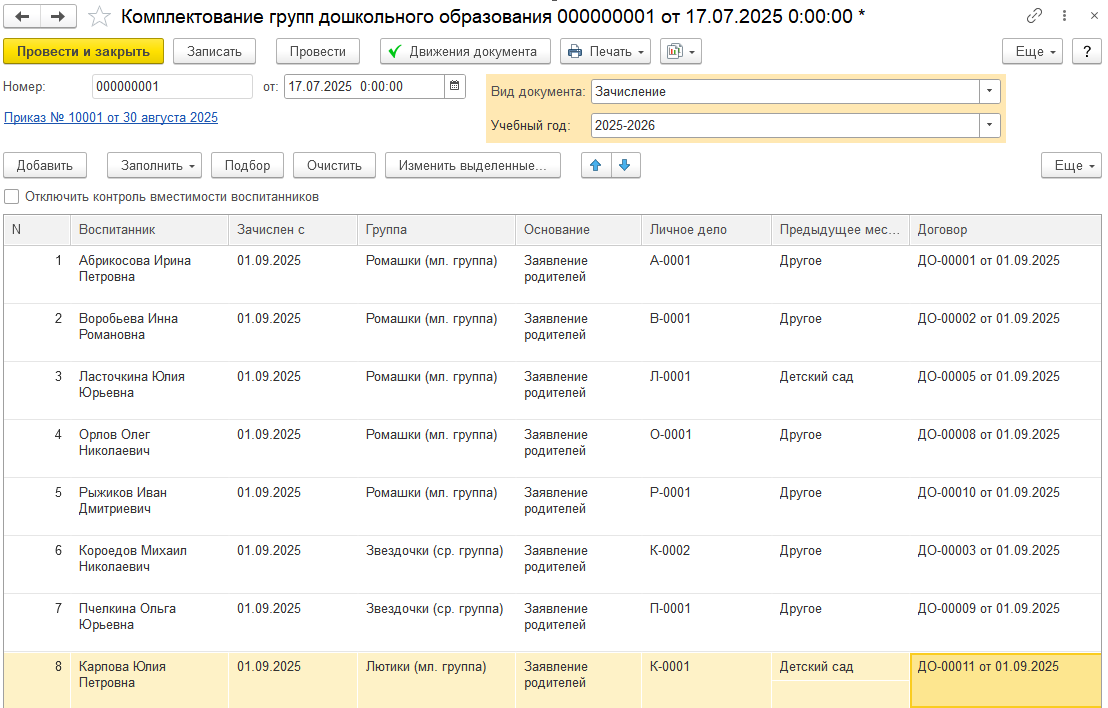
Task: Expand the Вид документа dropdown
Action: (989, 91)
